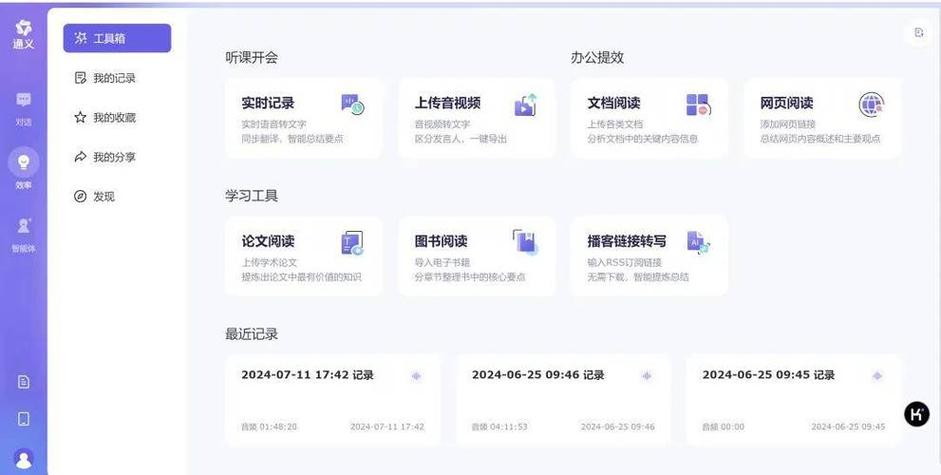Click the 最近记录 section heading
Image resolution: width=941 pixels, height=475 pixels.
pyautogui.click(x=251, y=334)
